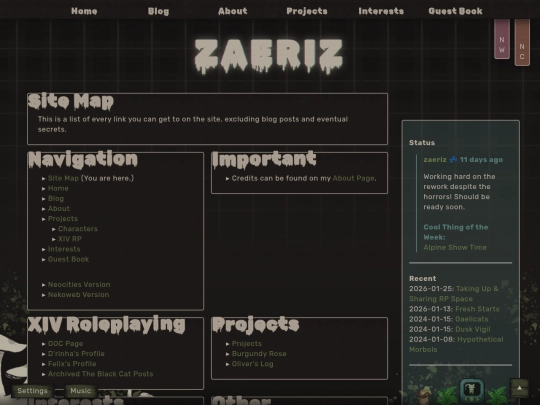Screen dimensions: 540x405
Task: Open the Characters sub-link under Projects
Action: pos(78,229)
